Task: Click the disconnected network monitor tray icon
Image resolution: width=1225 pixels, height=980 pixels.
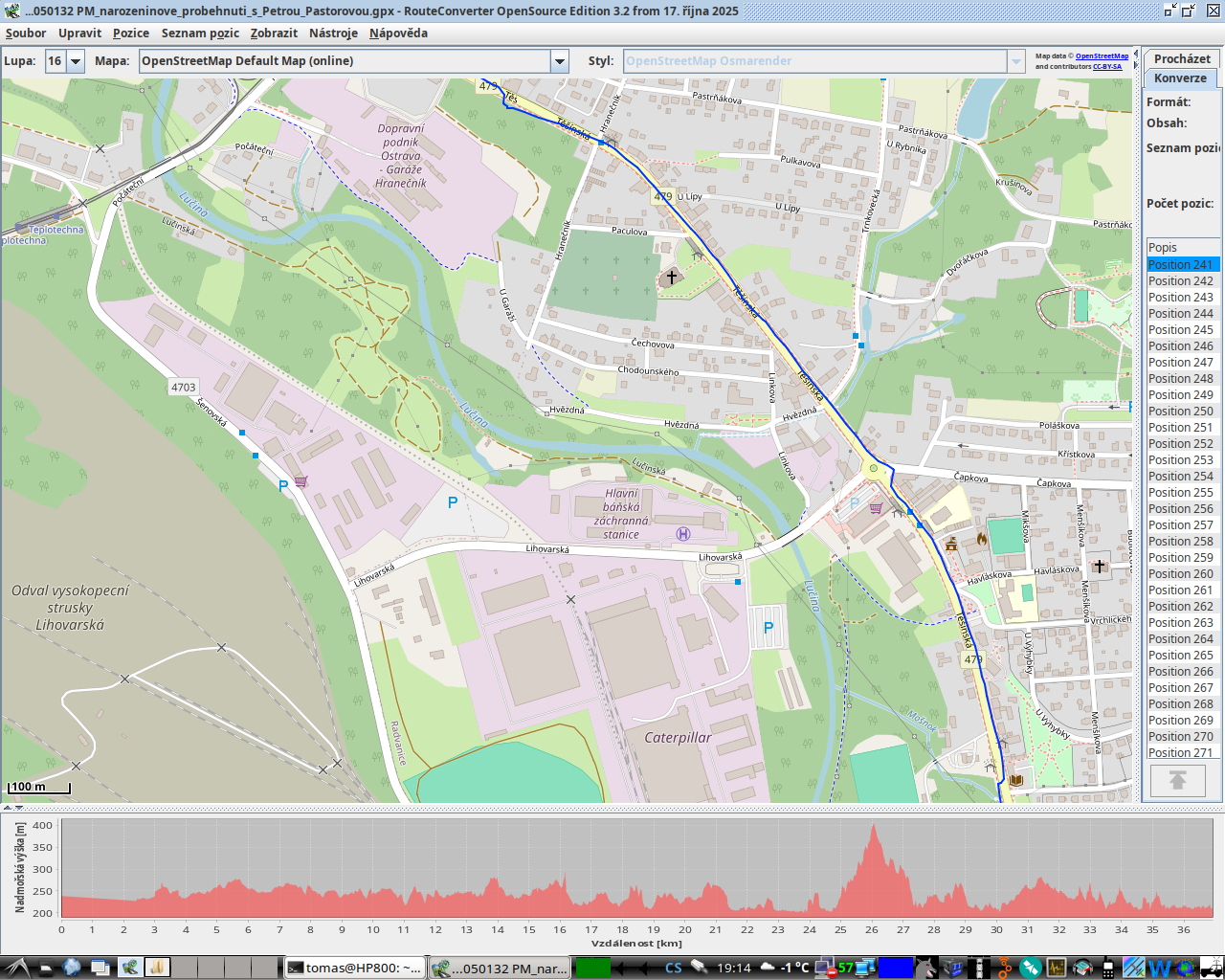Action: click(823, 968)
